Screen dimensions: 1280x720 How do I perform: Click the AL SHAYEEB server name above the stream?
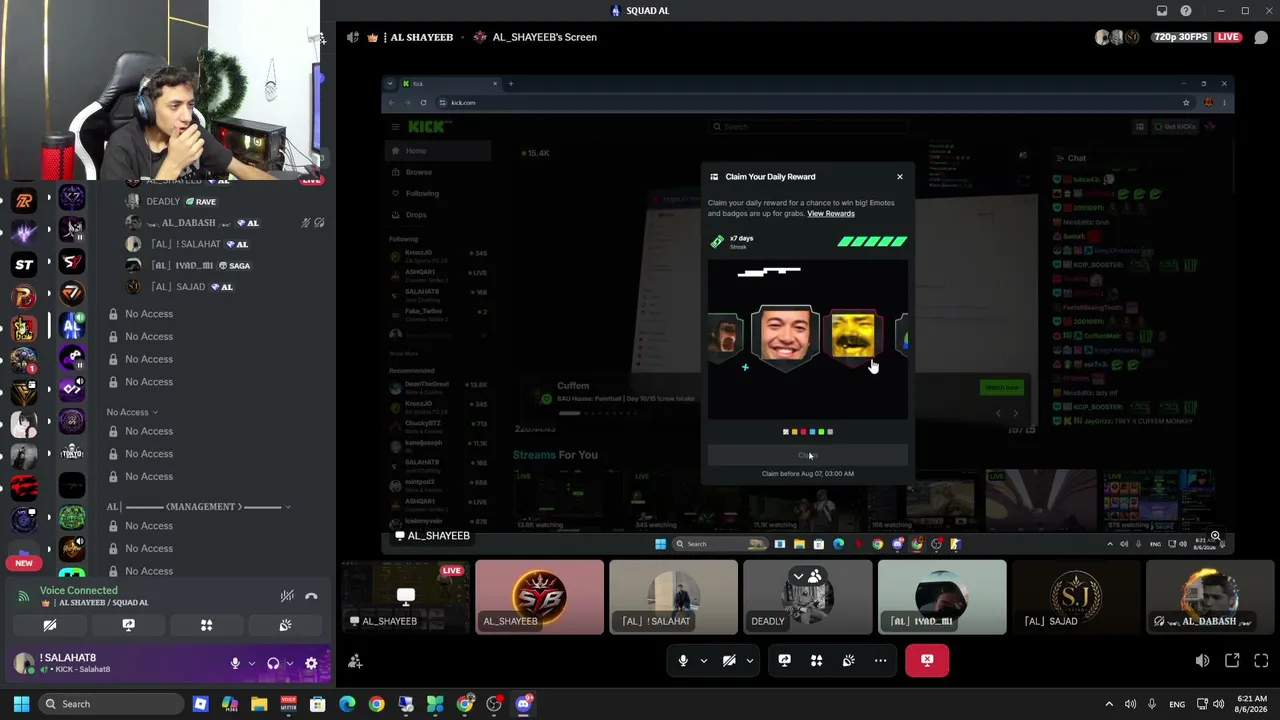coord(421,37)
